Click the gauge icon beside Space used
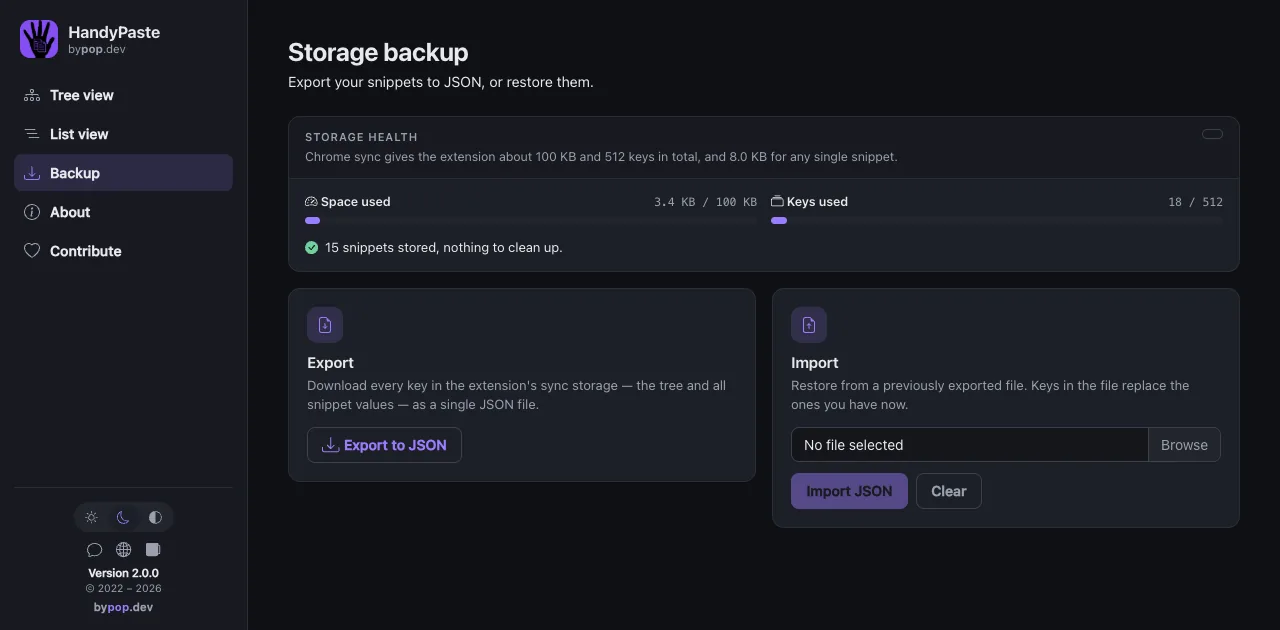 click(x=311, y=201)
